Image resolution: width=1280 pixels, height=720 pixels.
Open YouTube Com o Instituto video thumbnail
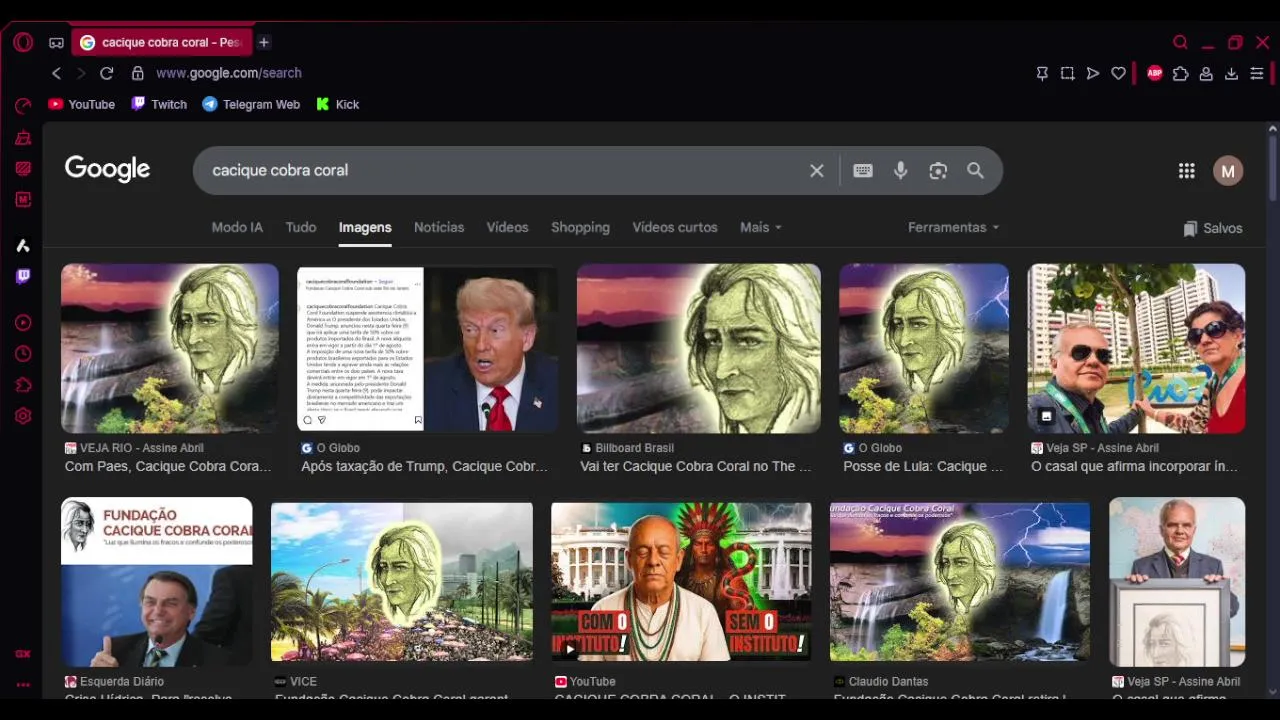(x=681, y=582)
